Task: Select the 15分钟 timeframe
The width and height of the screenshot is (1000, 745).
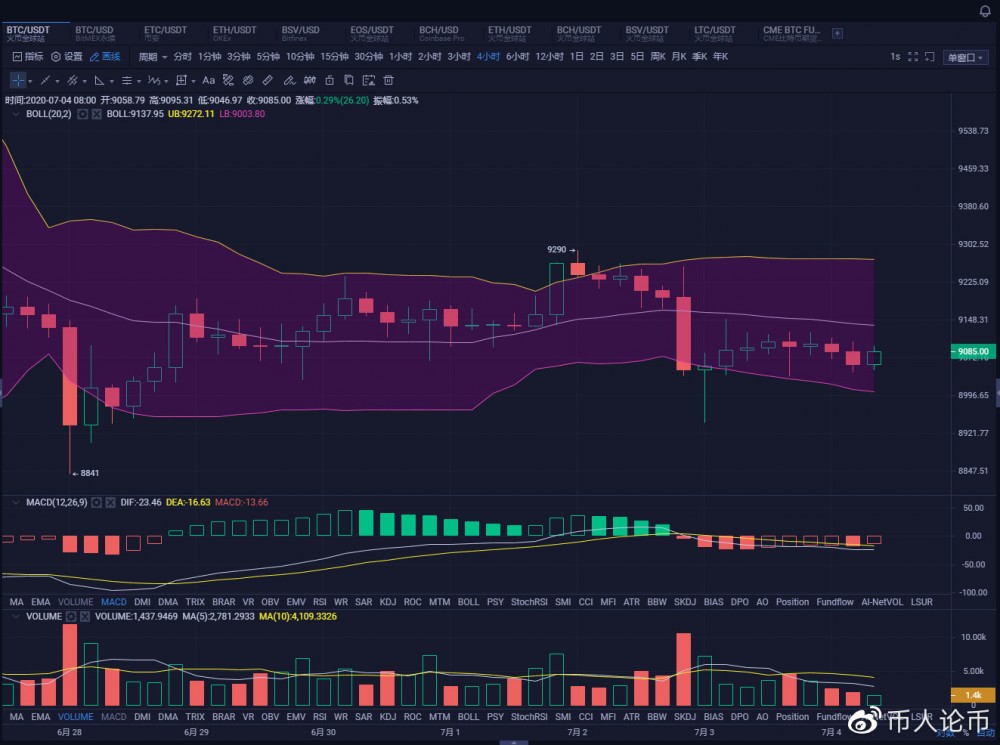Action: 334,57
